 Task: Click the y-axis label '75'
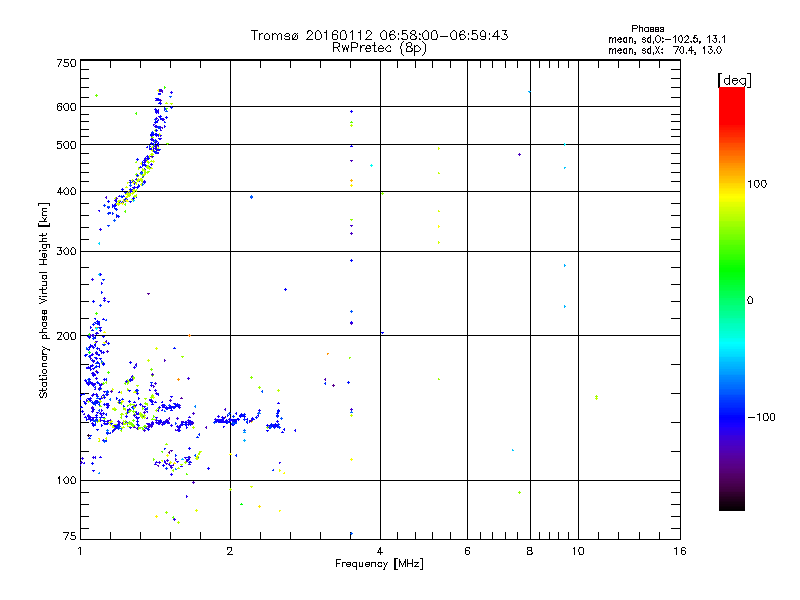tap(70, 536)
